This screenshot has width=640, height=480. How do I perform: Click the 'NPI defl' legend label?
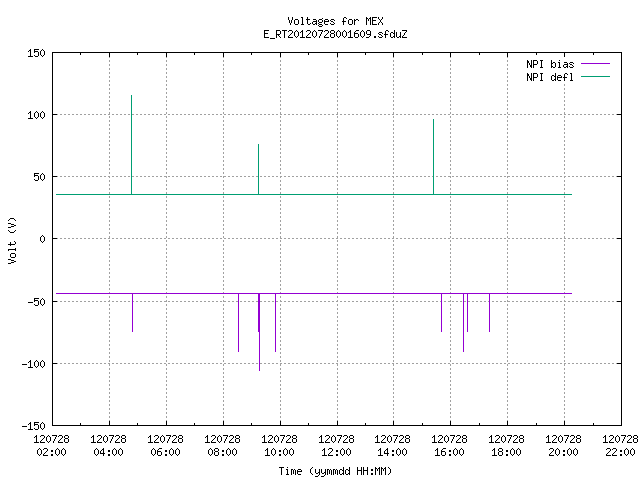(550, 77)
